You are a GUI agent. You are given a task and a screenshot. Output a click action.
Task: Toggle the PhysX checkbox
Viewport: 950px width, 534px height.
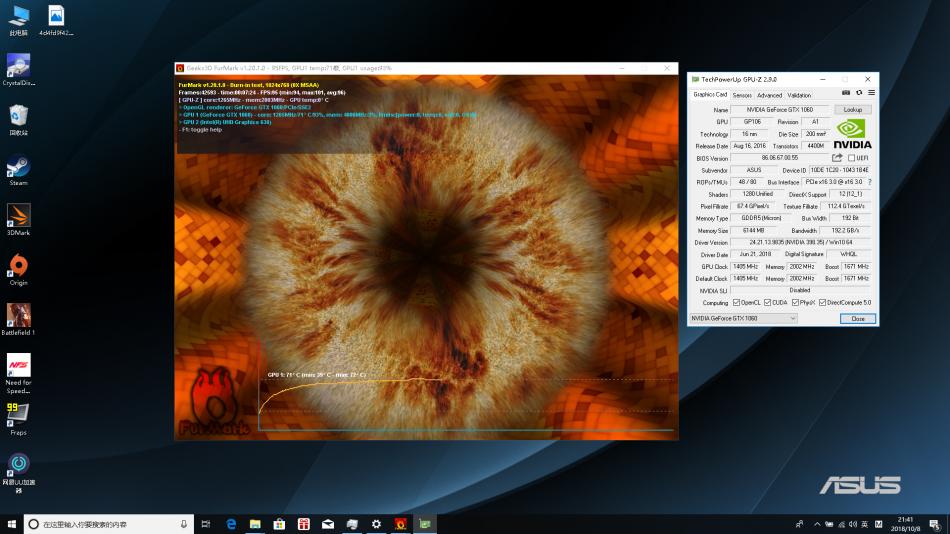click(x=796, y=302)
